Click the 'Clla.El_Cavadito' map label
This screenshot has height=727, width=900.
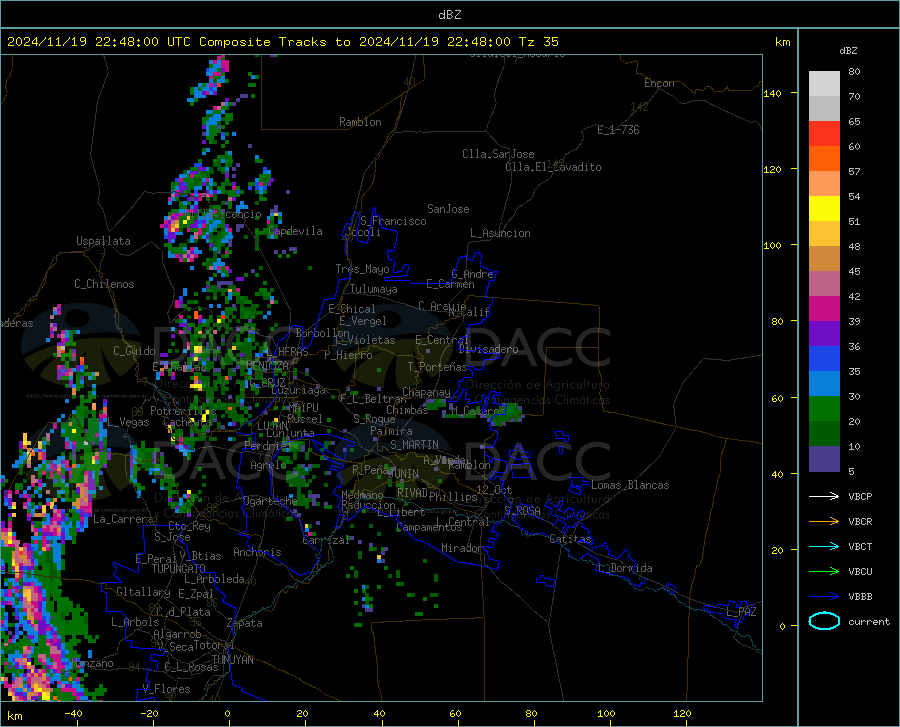(553, 167)
